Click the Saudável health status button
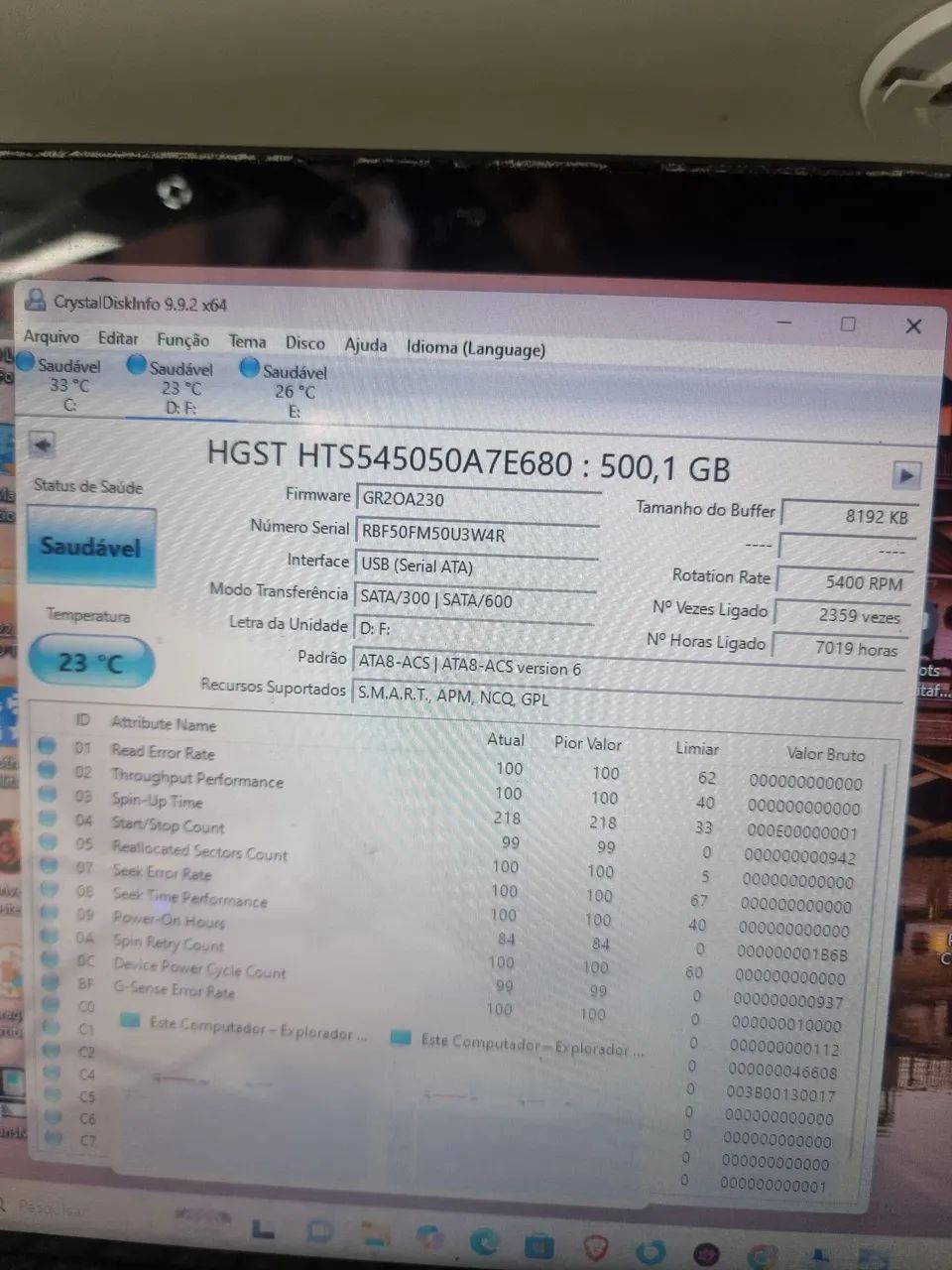Image resolution: width=952 pixels, height=1270 pixels. pos(90,547)
